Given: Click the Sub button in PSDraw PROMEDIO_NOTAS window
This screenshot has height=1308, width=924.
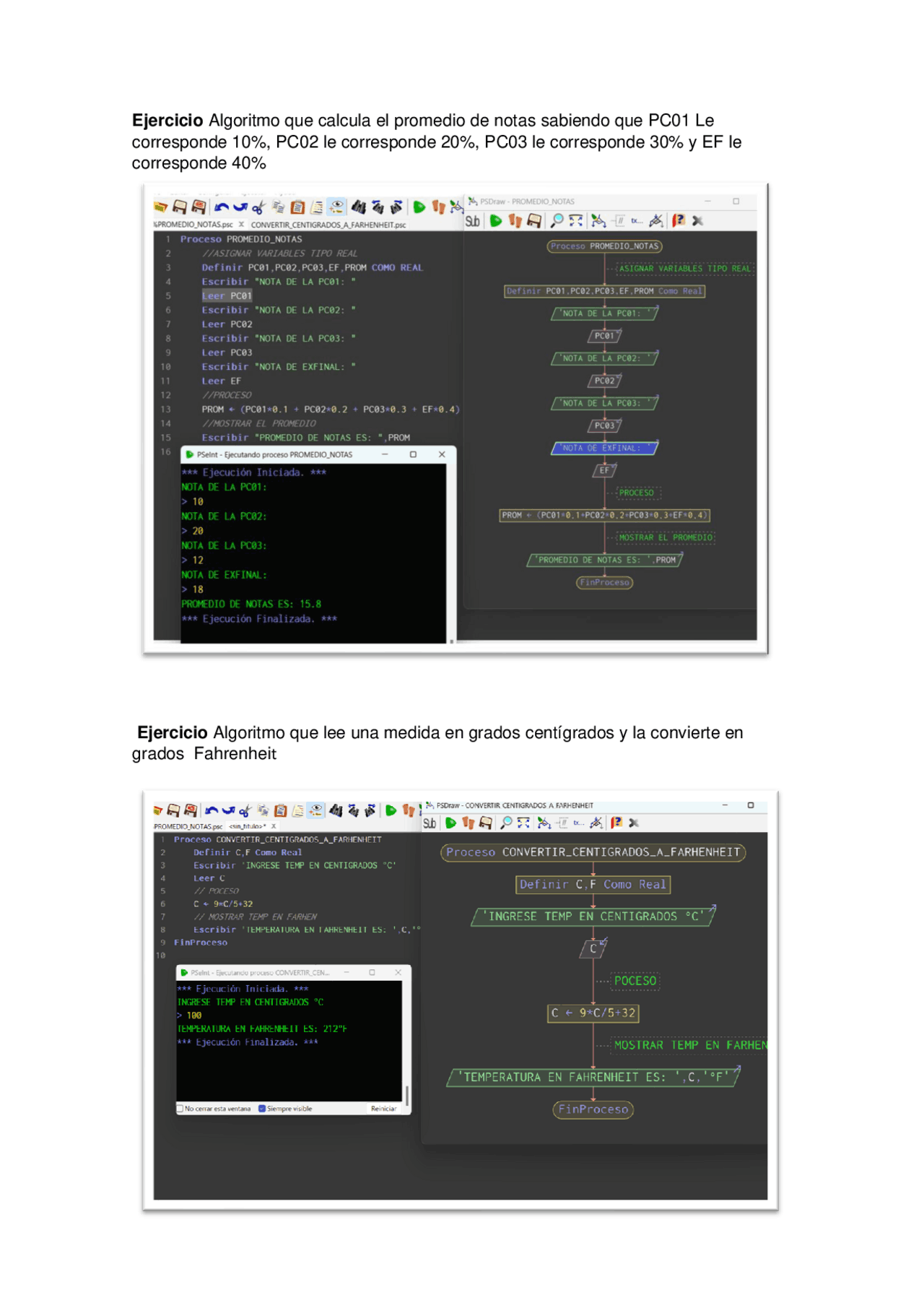Looking at the screenshot, I should pos(472,221).
